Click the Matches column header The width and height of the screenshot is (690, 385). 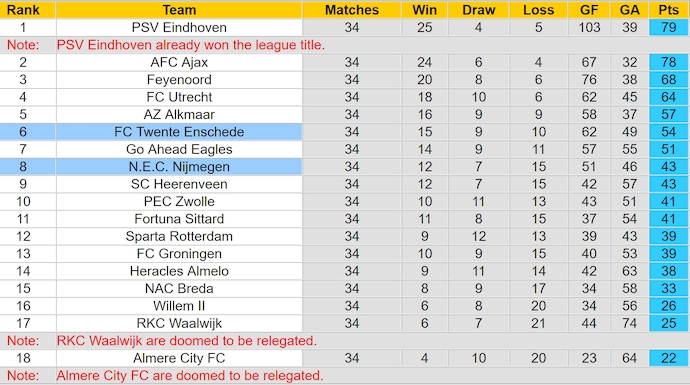click(352, 10)
